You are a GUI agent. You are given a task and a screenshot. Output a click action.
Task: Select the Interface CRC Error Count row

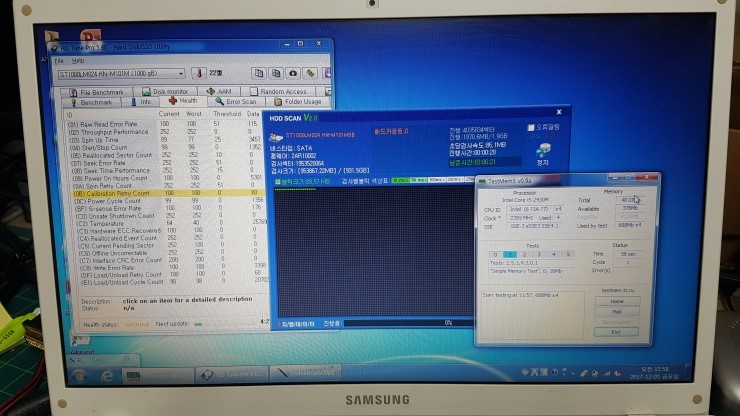pyautogui.click(x=172, y=260)
